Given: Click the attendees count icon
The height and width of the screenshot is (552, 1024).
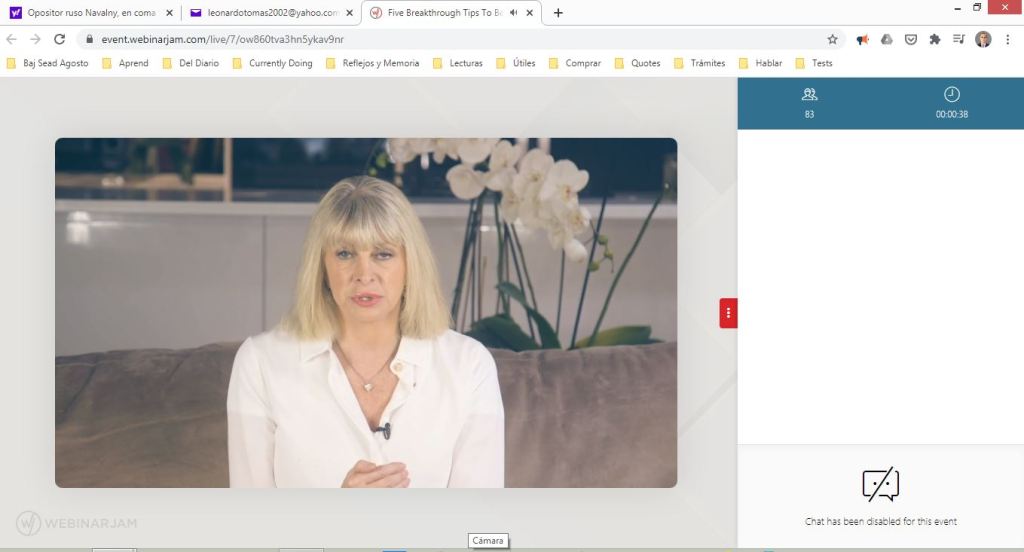Looking at the screenshot, I should [809, 94].
